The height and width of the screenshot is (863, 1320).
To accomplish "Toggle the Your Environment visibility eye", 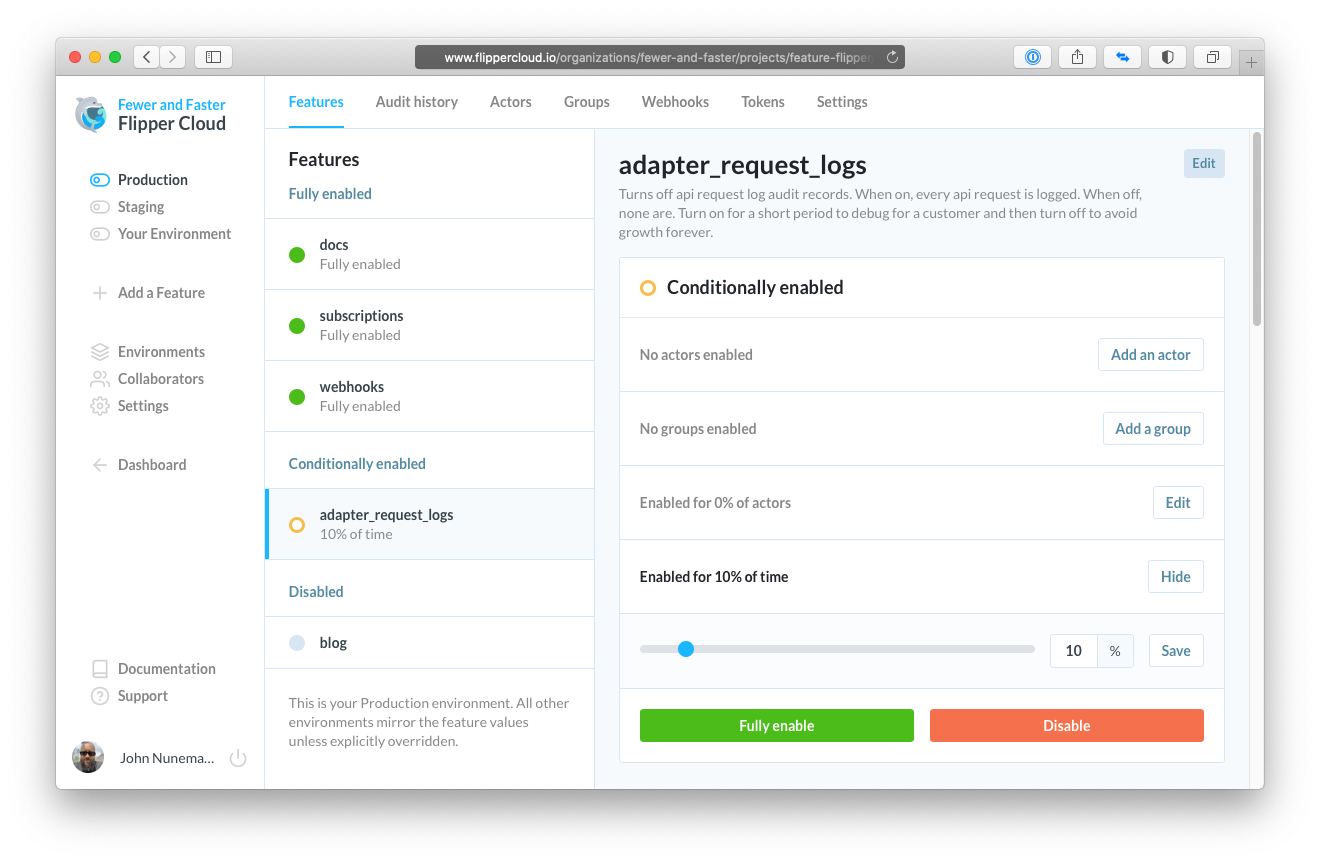I will [98, 233].
